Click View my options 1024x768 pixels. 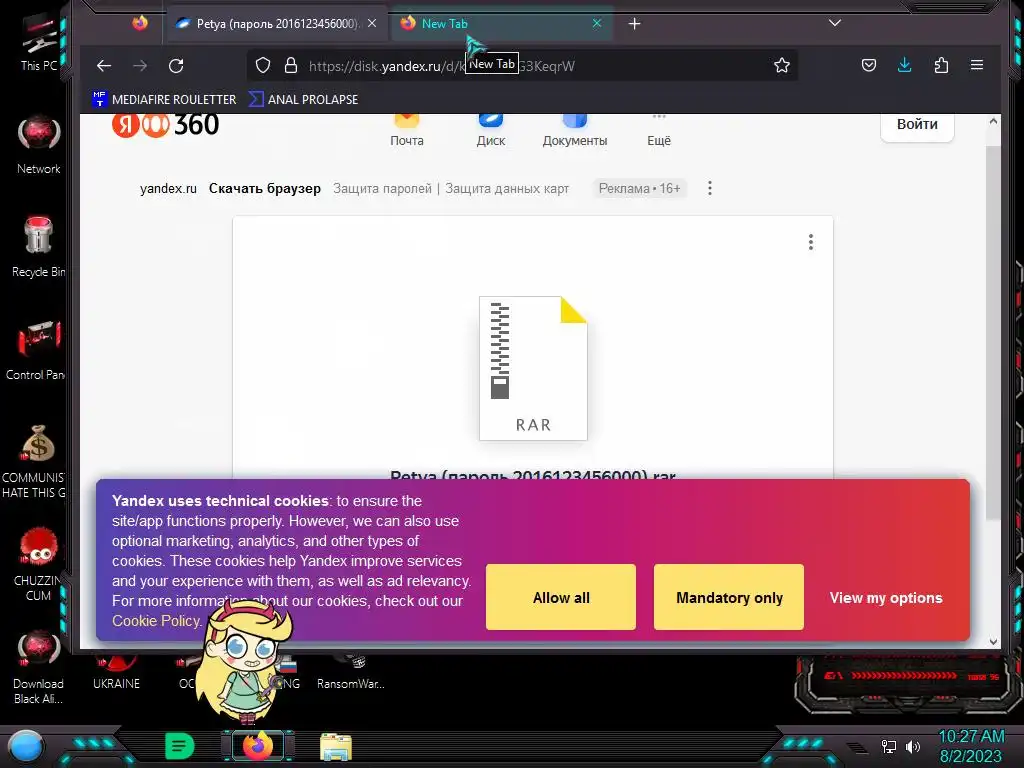(x=886, y=598)
